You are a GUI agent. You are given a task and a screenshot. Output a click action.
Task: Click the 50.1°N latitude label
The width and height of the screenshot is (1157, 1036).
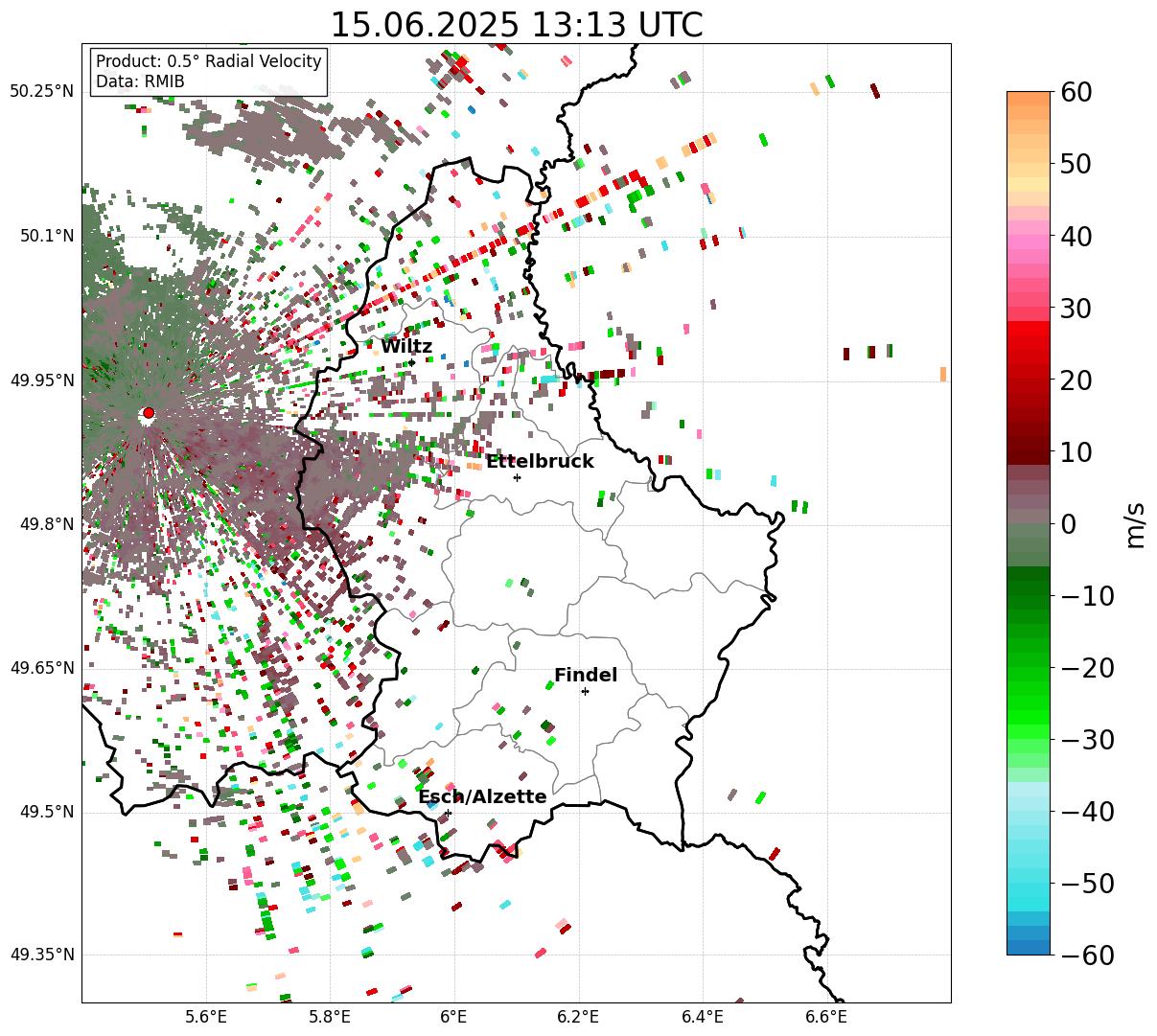tap(46, 236)
